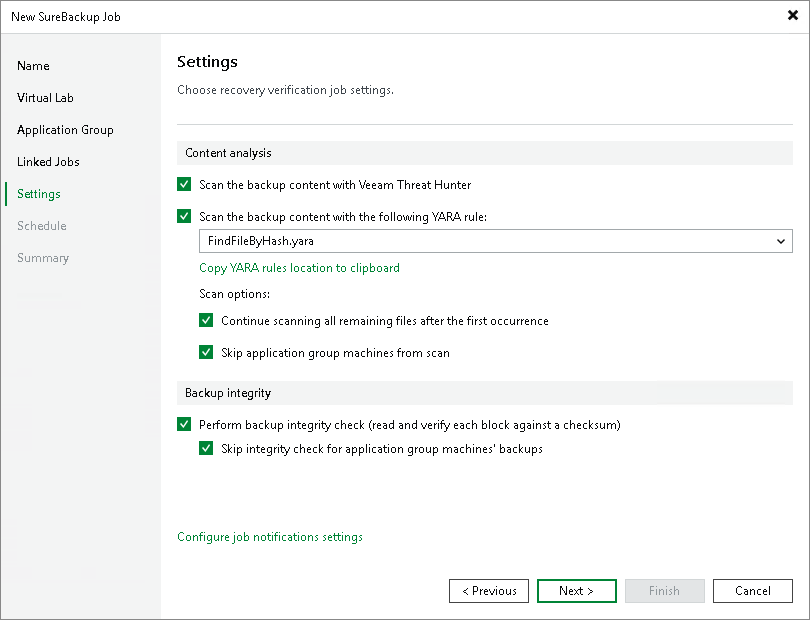
Task: Cancel the SureBackup job wizard
Action: coord(752,591)
